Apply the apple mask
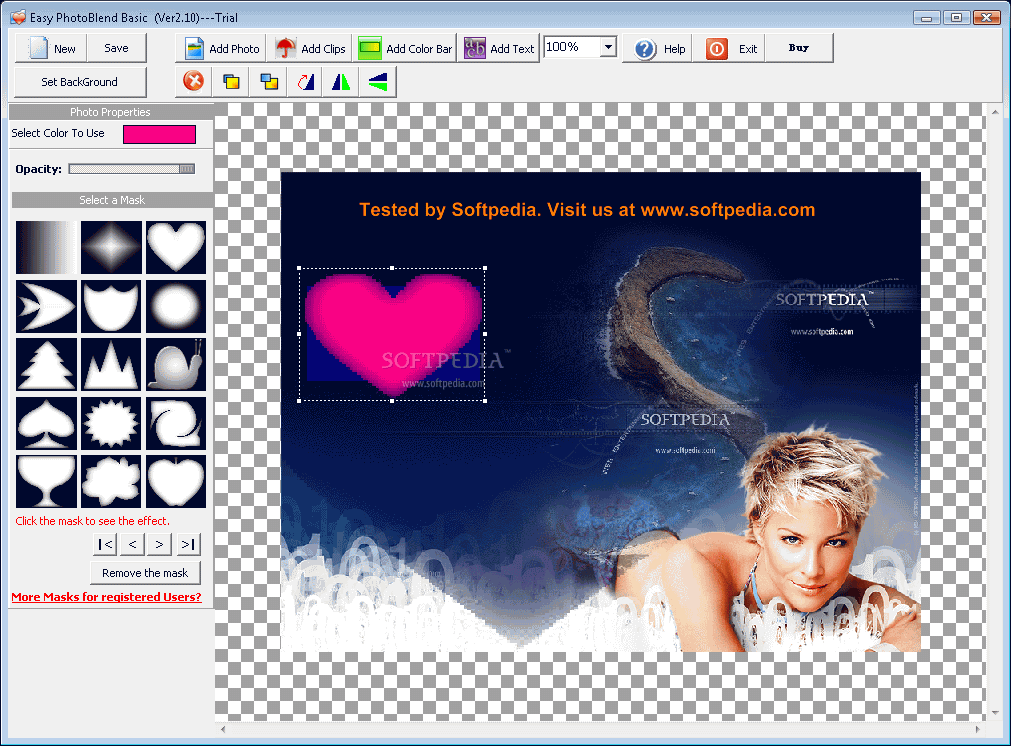The image size is (1011, 746). [176, 482]
